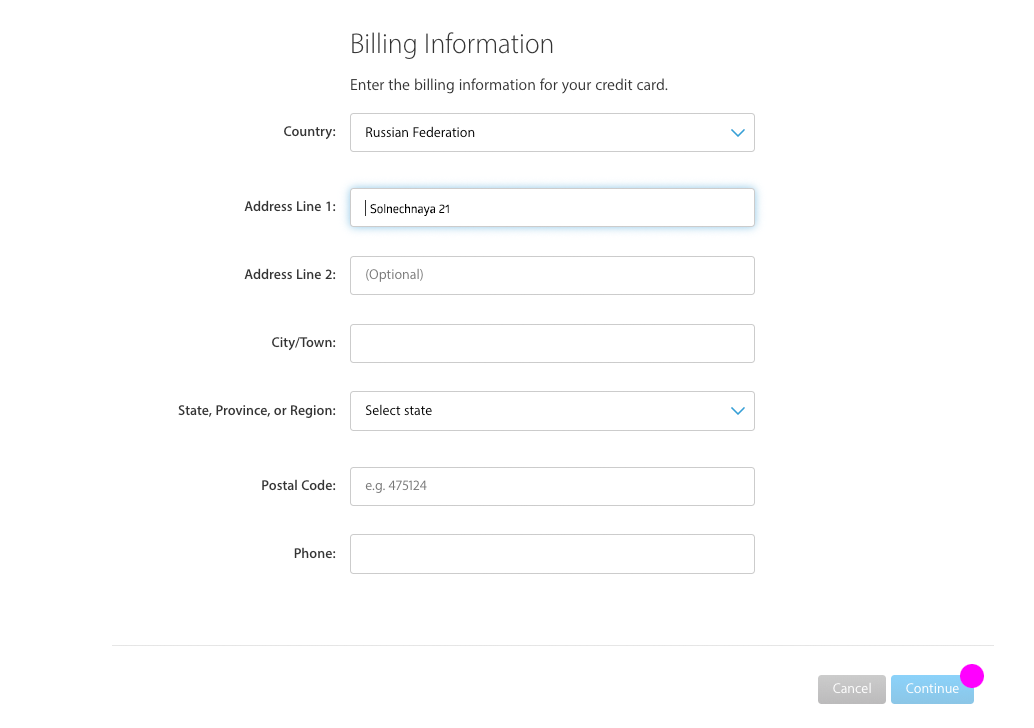Click the credit card billing instruction text
This screenshot has width=1034, height=728.
coord(508,85)
